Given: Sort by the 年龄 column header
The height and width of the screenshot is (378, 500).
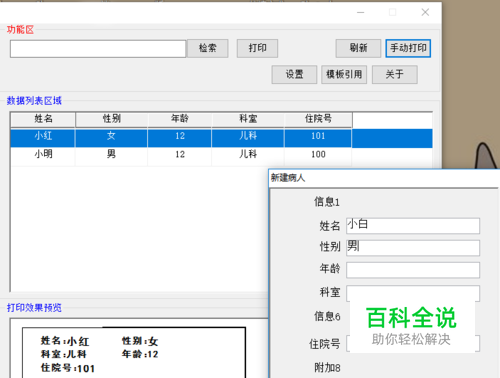Looking at the screenshot, I should pos(180,119).
